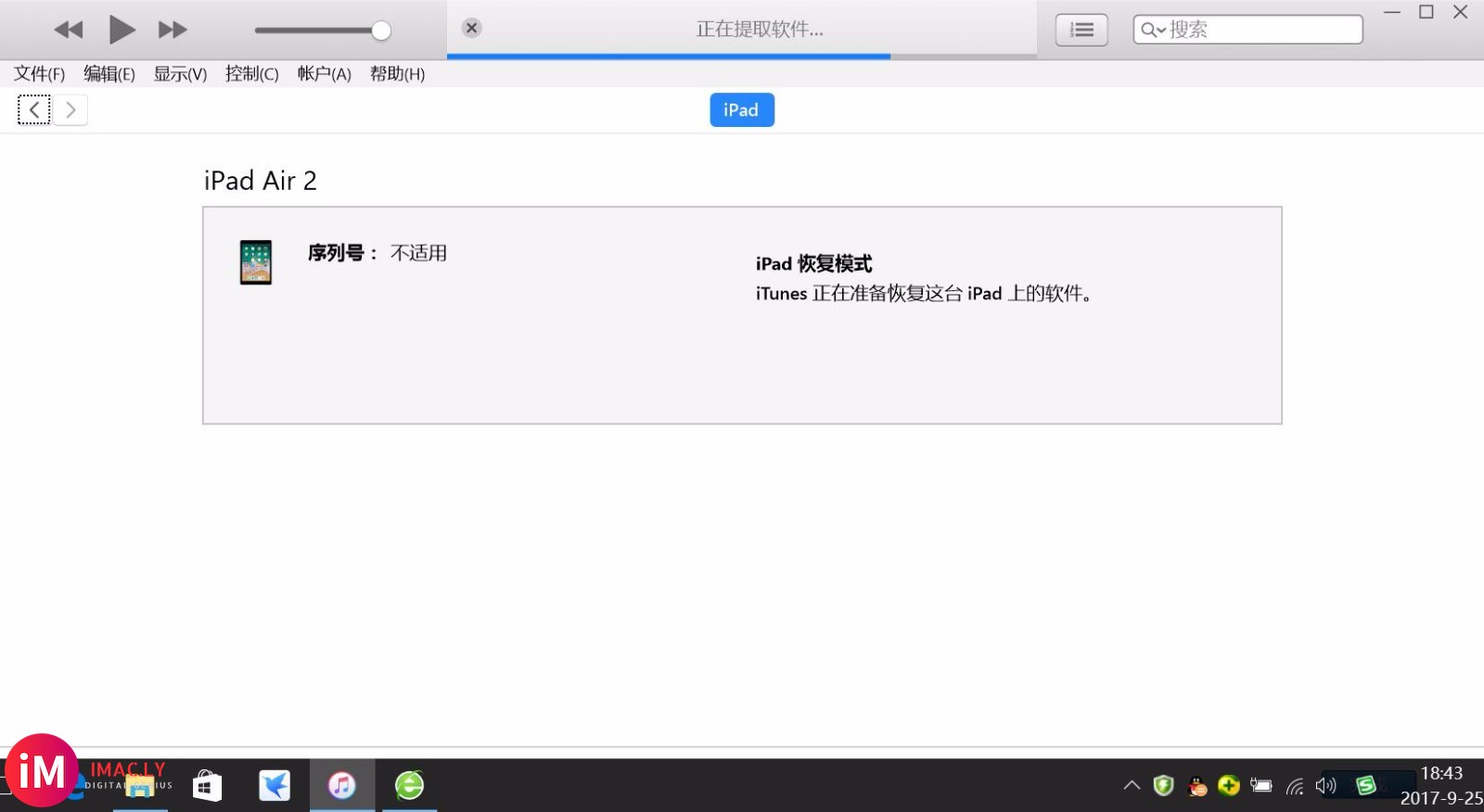1484x812 pixels.
Task: Click the volume slider knob
Action: 380,31
